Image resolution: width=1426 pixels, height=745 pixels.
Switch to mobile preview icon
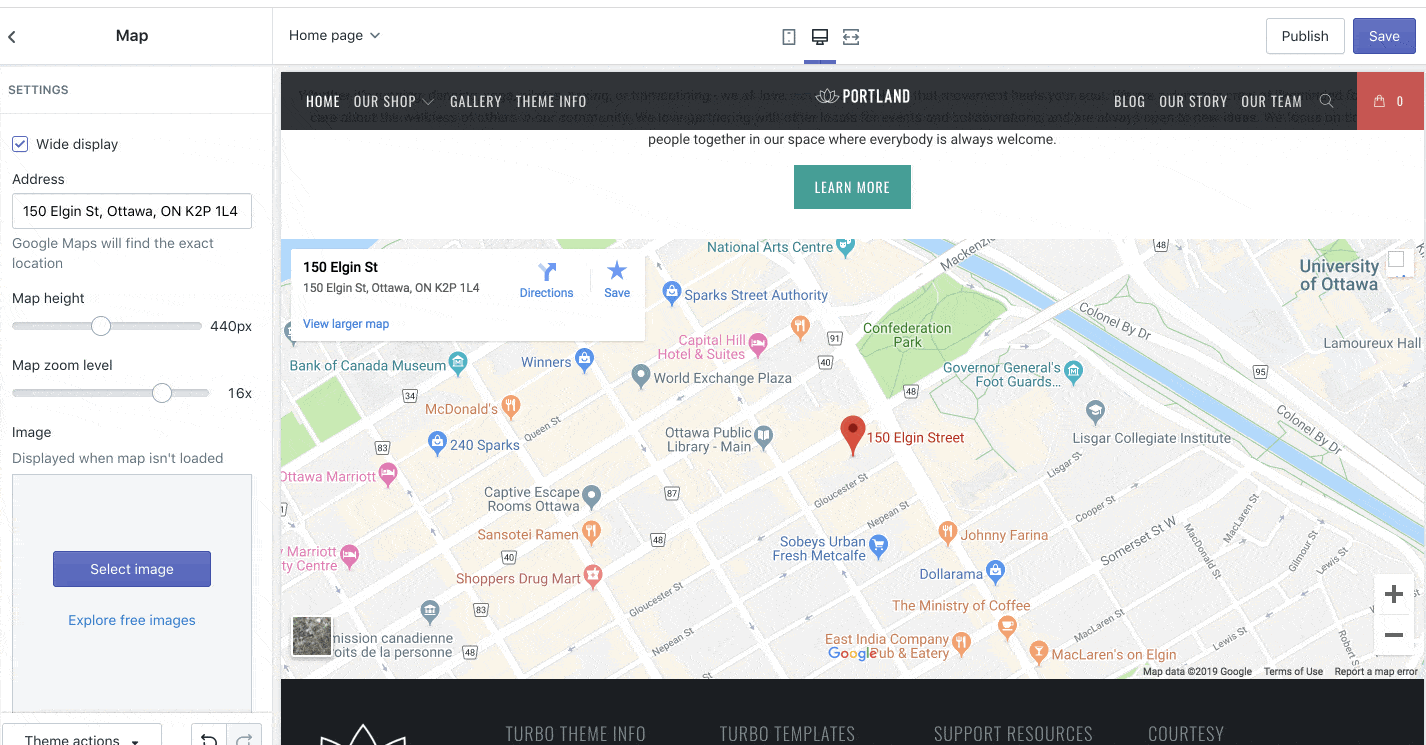(789, 37)
